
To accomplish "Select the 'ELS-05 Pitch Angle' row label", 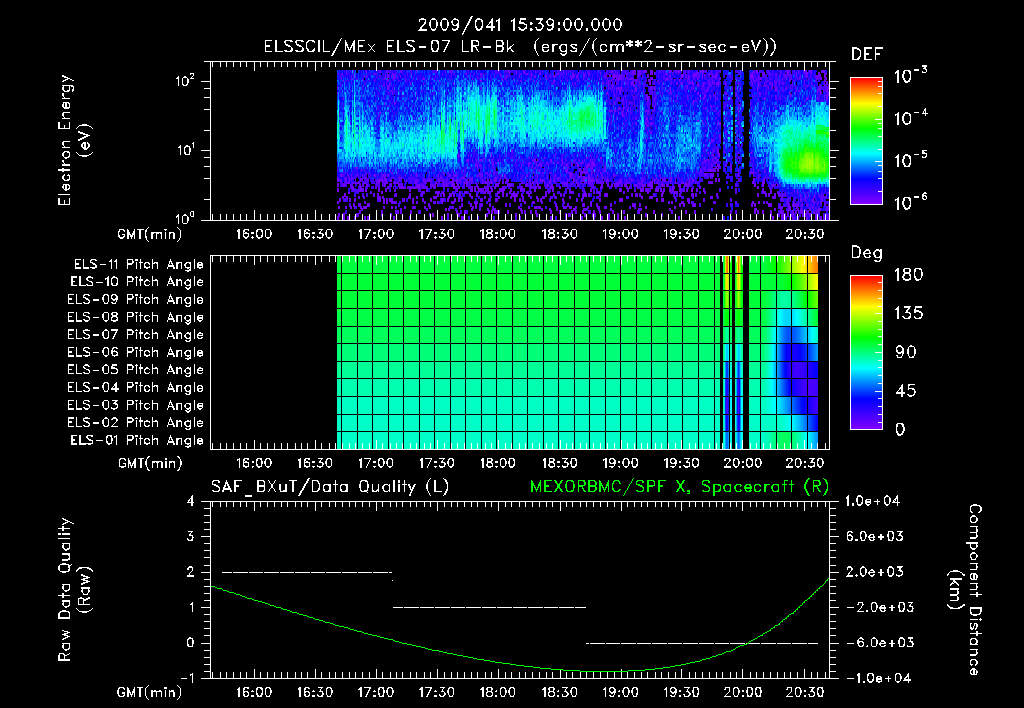I will pyautogui.click(x=135, y=370).
